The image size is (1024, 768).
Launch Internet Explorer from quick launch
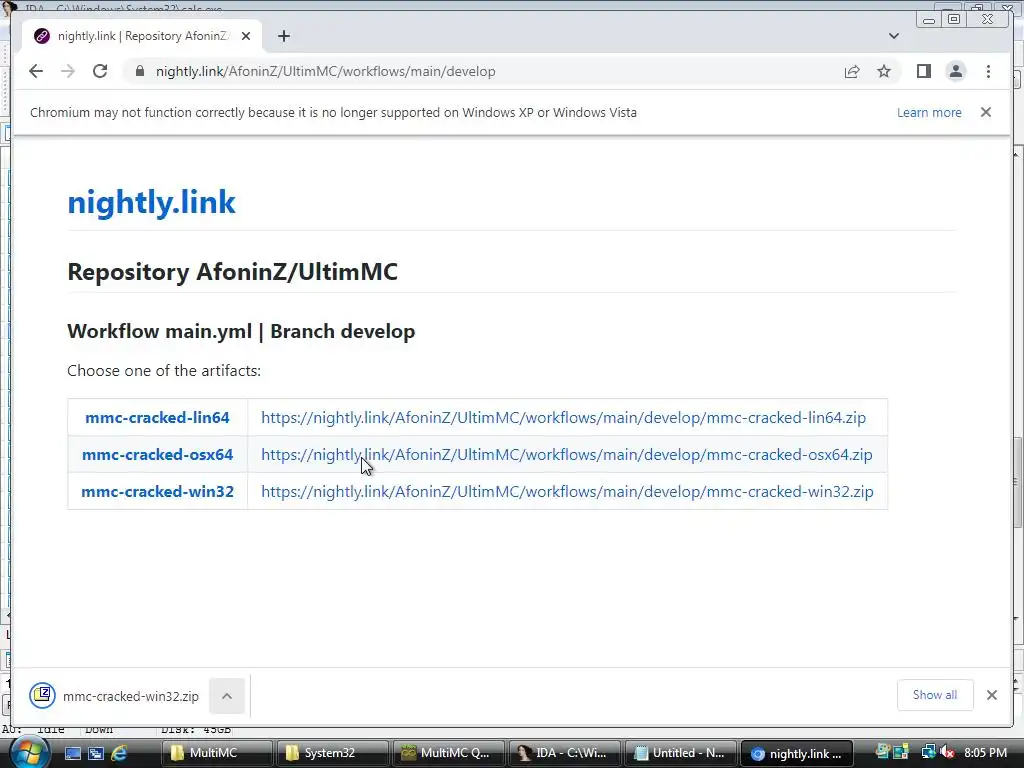point(119,753)
